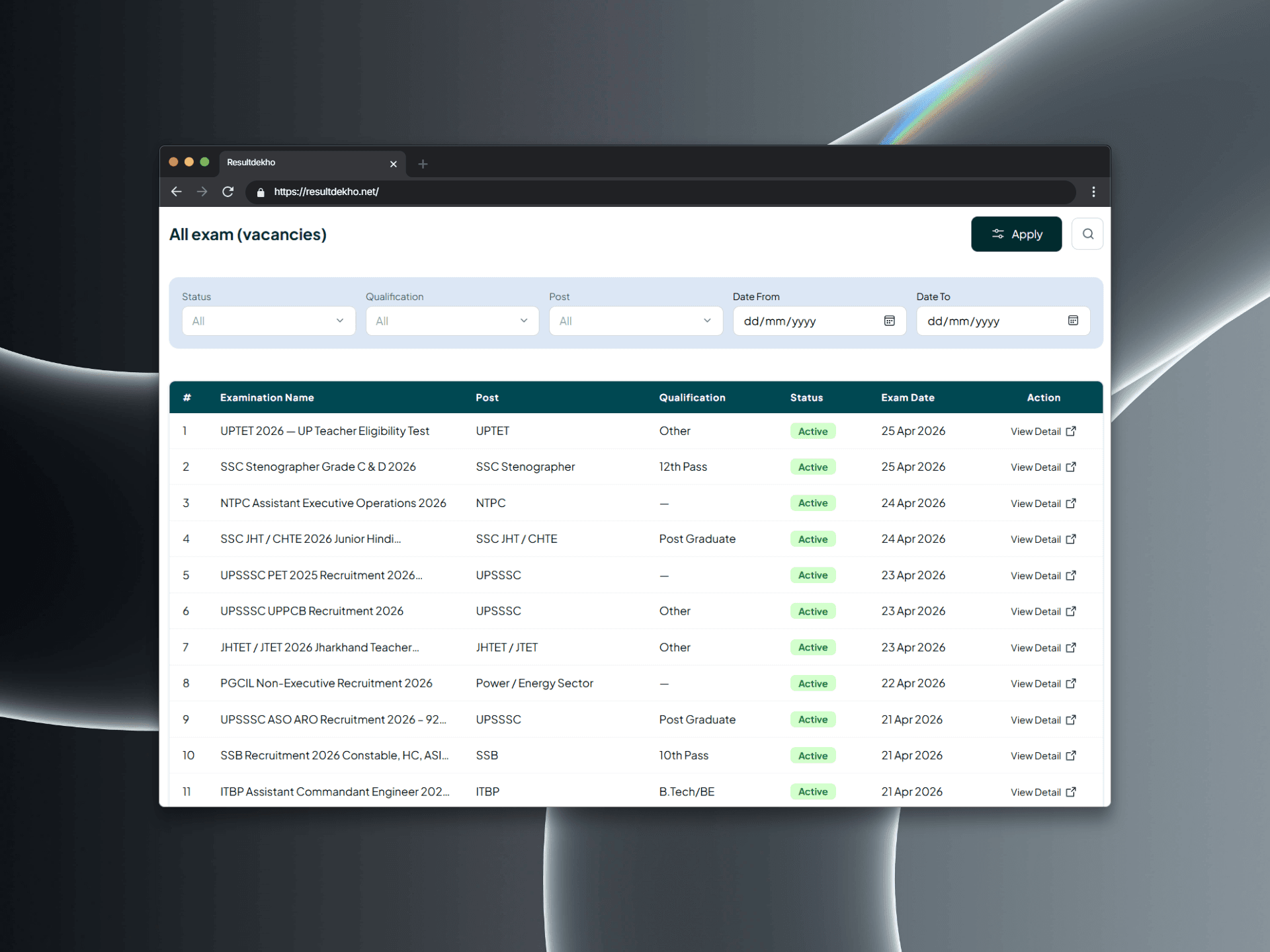Screen dimensions: 1270x952
Task: Open the browser three-dot menu
Action: click(1093, 192)
